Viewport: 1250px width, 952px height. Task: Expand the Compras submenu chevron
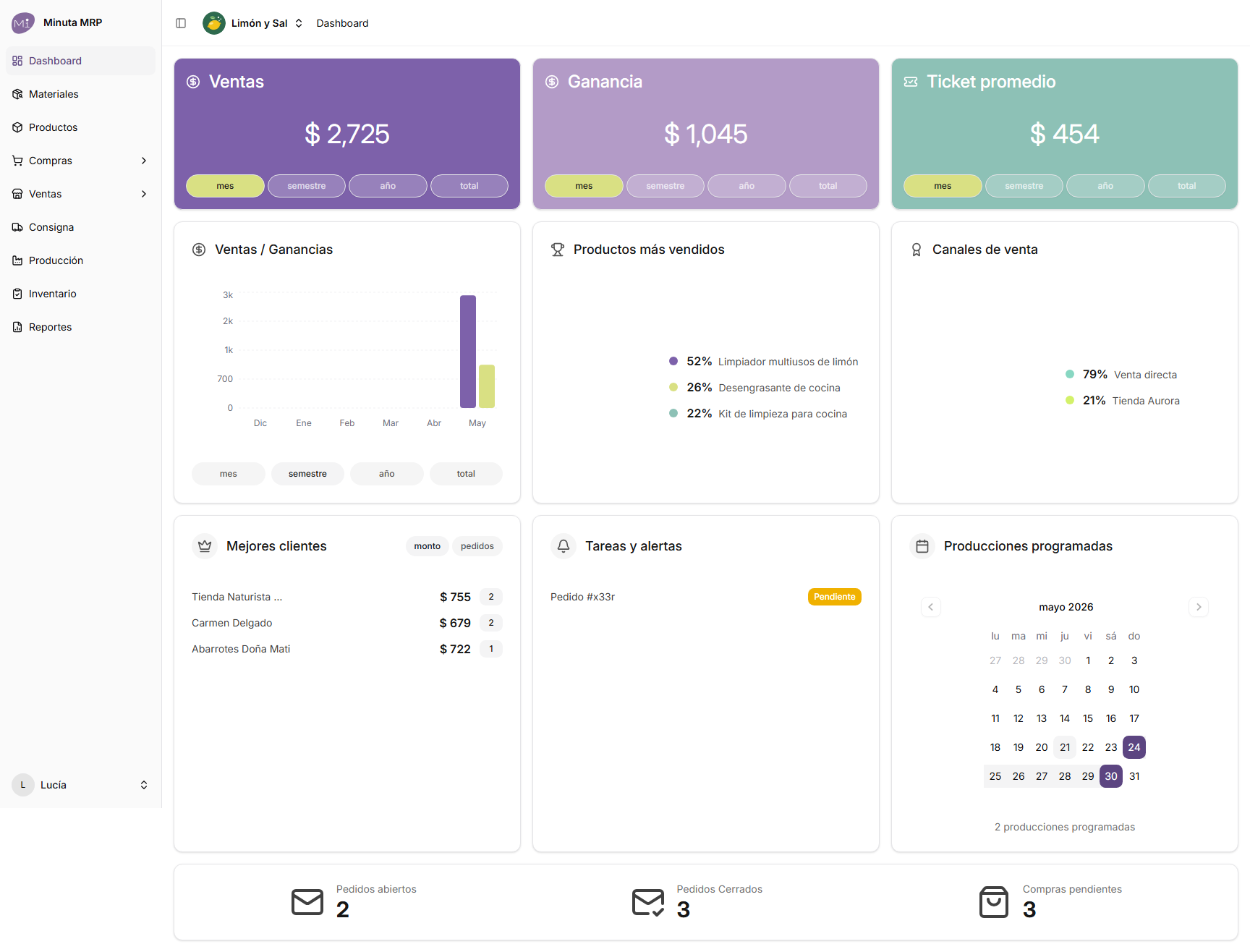[144, 161]
